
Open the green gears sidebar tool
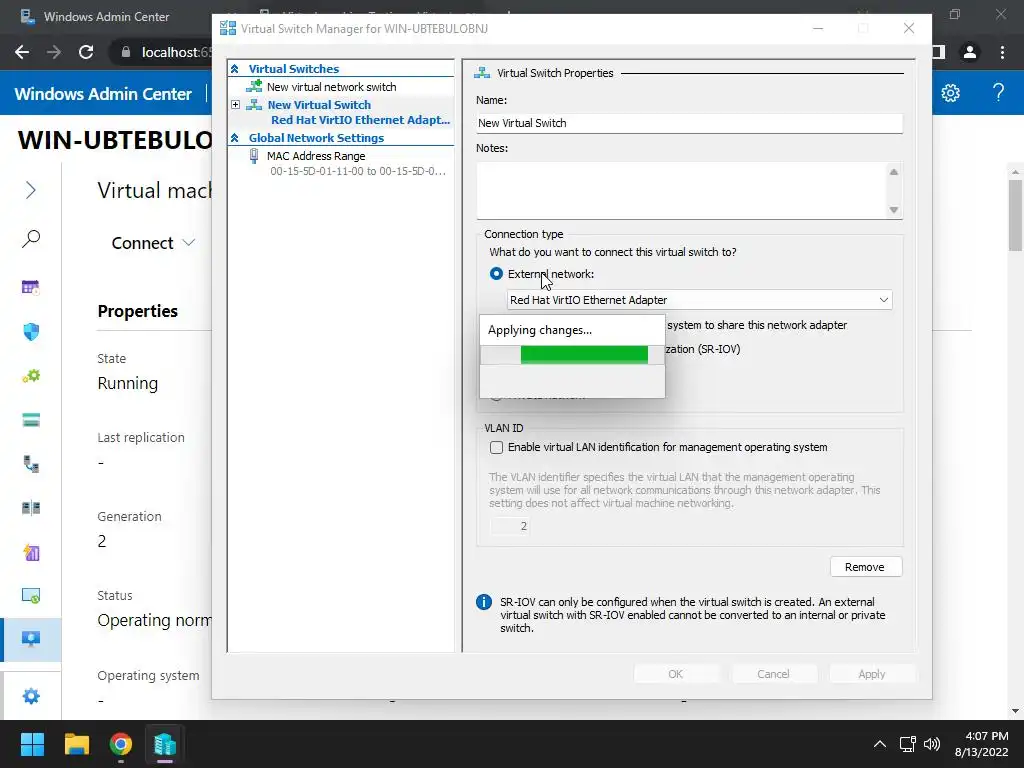pos(31,376)
